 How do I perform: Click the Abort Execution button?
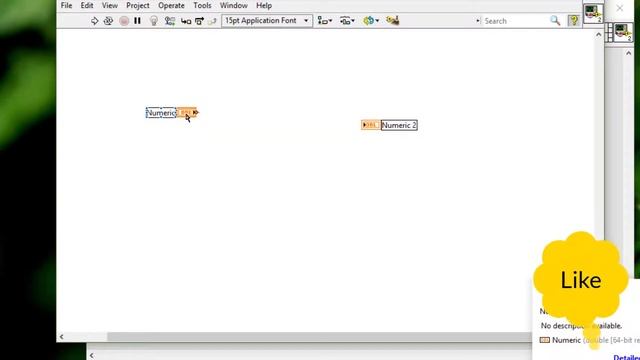click(x=124, y=21)
